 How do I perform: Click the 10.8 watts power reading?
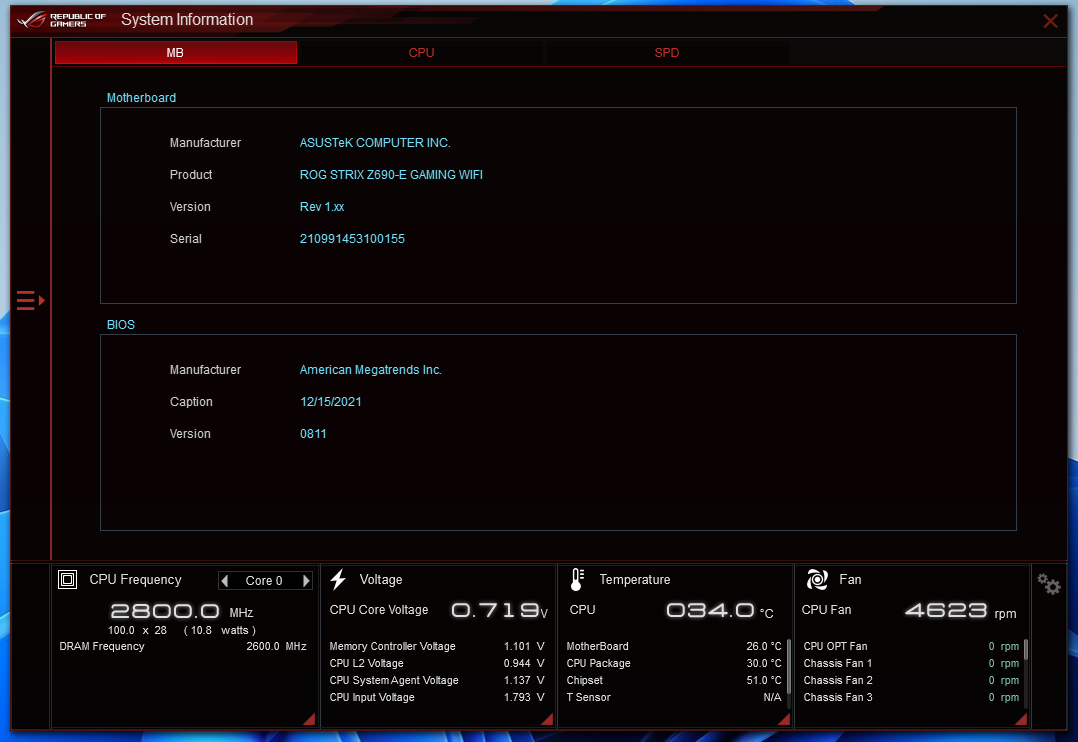(220, 631)
